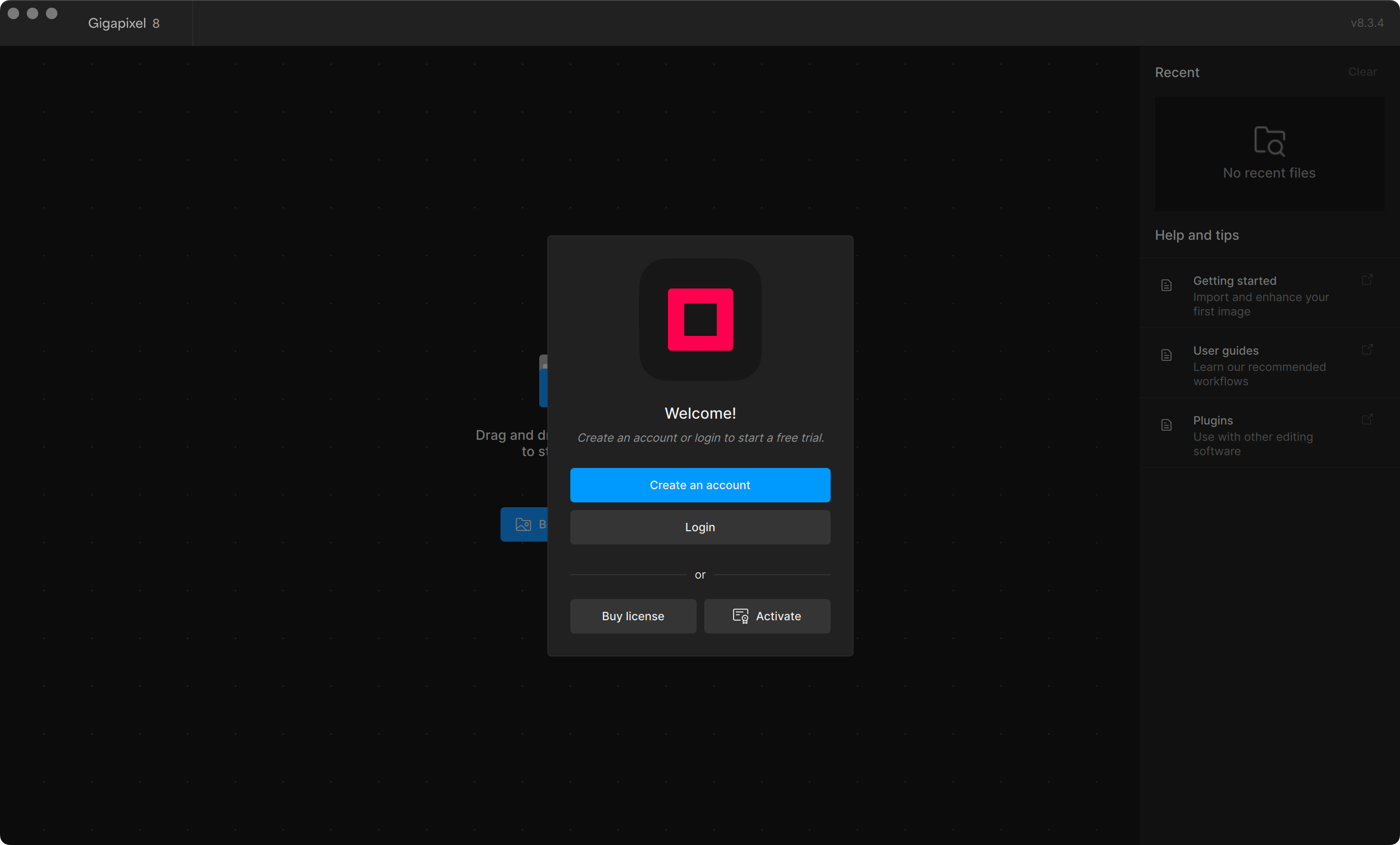Open Getting started external link icon
The image size is (1400, 845).
pyautogui.click(x=1367, y=279)
